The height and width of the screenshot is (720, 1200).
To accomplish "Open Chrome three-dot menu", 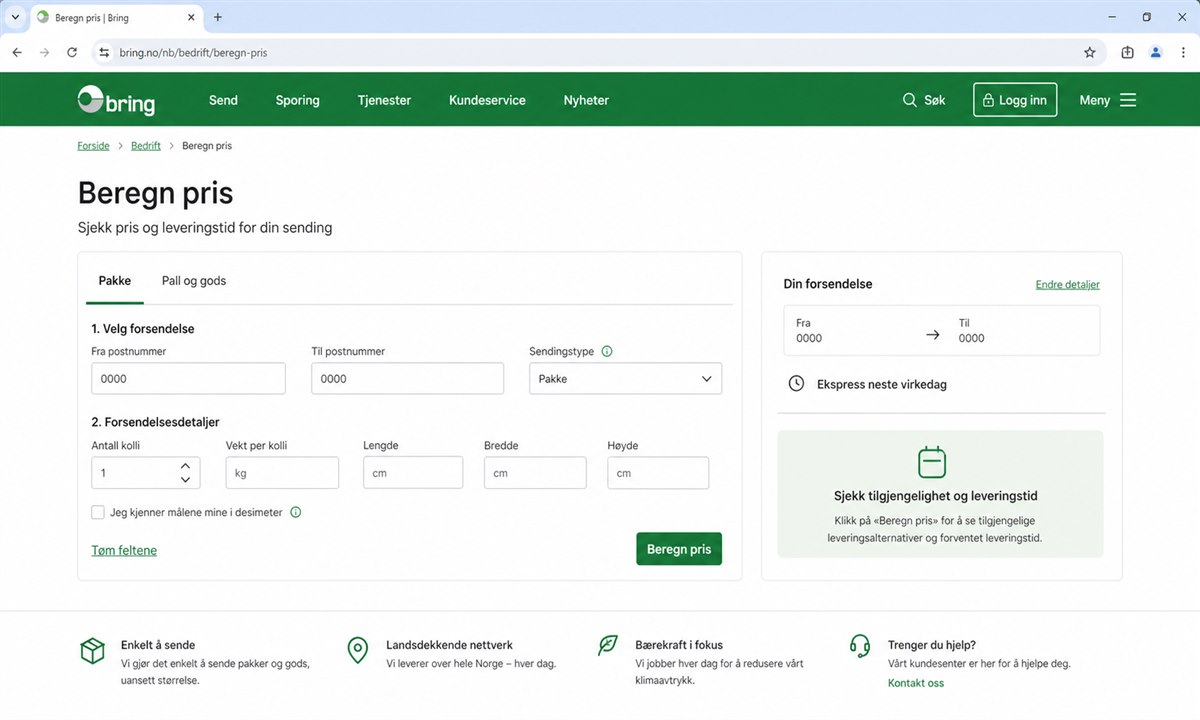I will pos(1184,52).
